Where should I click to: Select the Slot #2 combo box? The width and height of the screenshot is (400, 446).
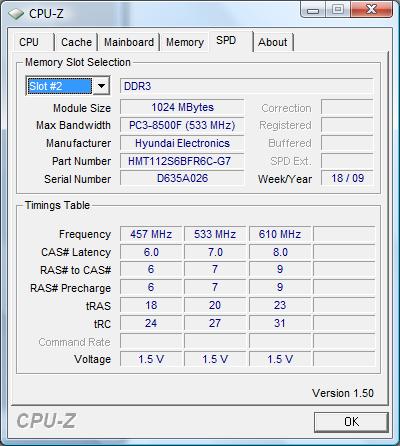(68, 86)
